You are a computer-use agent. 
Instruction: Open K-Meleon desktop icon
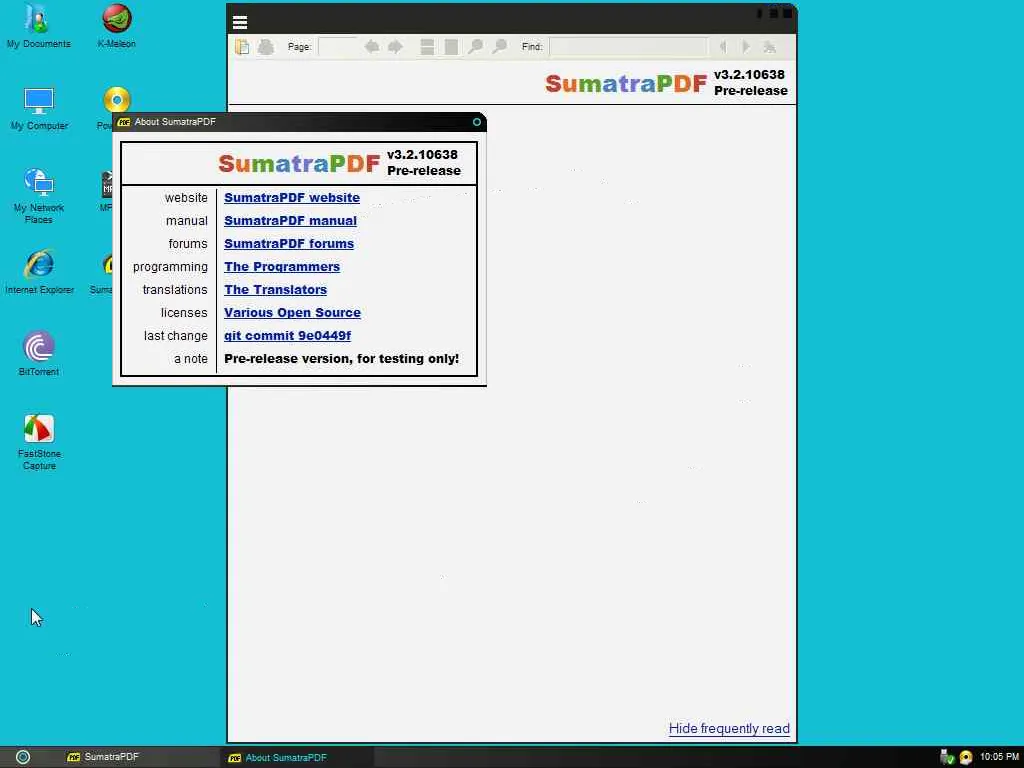(117, 27)
